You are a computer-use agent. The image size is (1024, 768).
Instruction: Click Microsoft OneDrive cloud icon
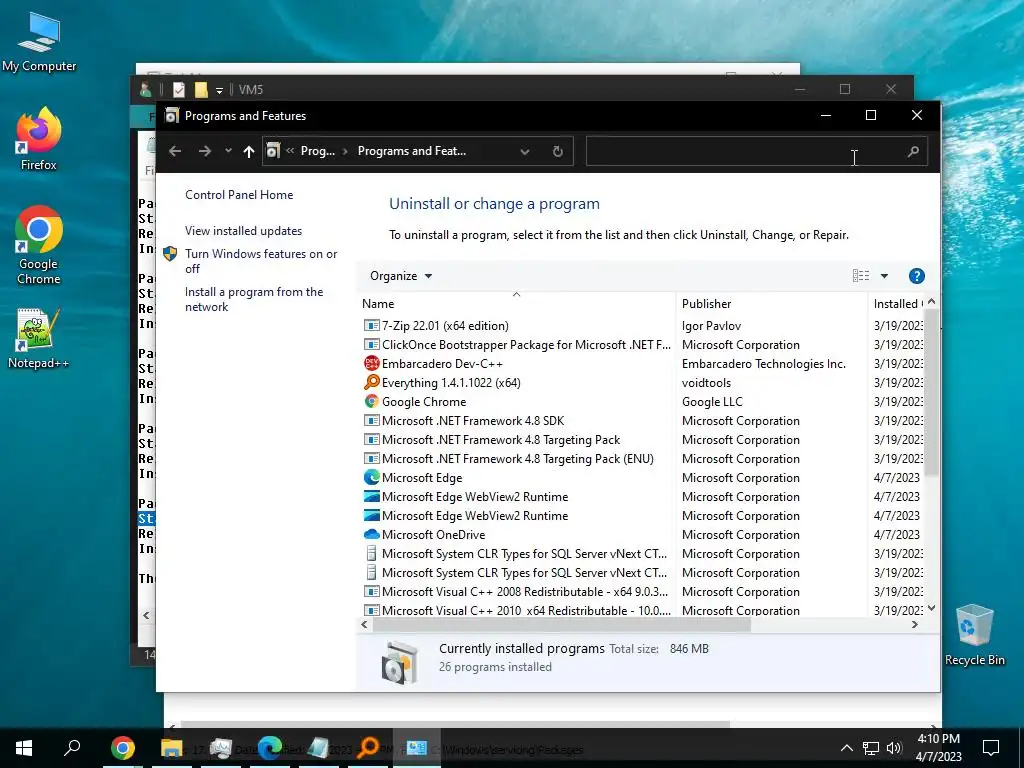[372, 534]
